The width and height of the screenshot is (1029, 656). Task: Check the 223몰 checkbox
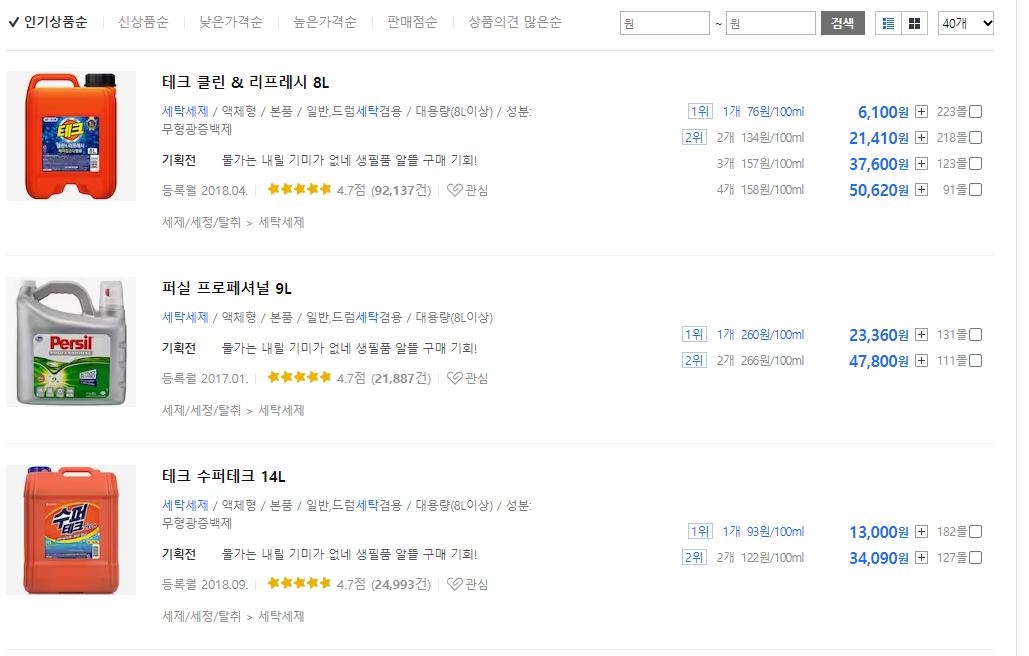coord(976,112)
